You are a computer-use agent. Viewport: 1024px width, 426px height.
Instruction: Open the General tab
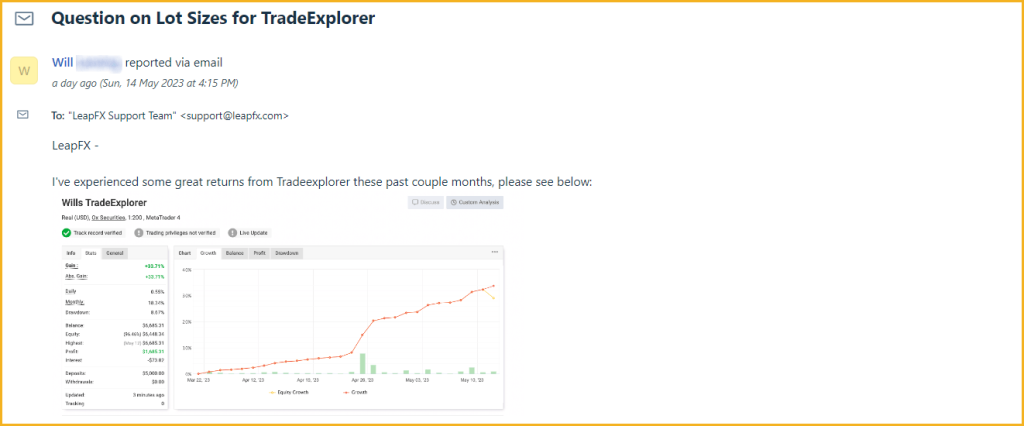pos(115,253)
